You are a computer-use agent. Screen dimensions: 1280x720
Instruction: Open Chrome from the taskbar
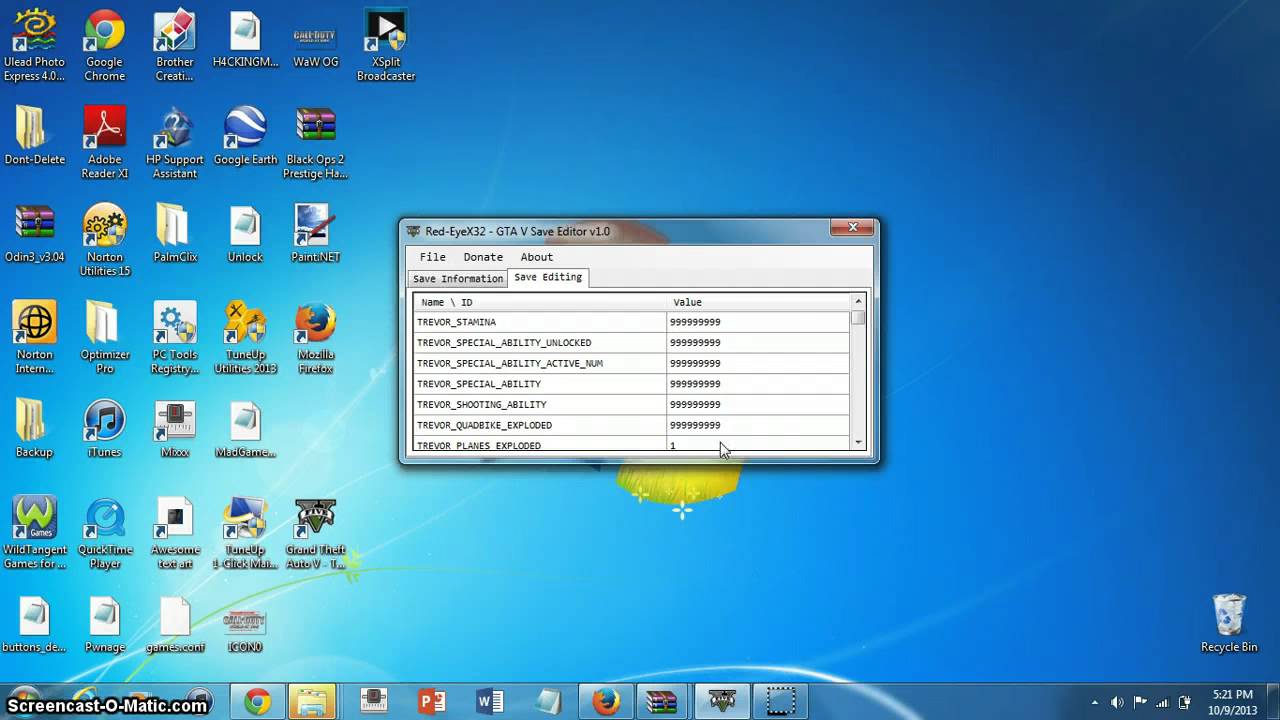point(258,702)
